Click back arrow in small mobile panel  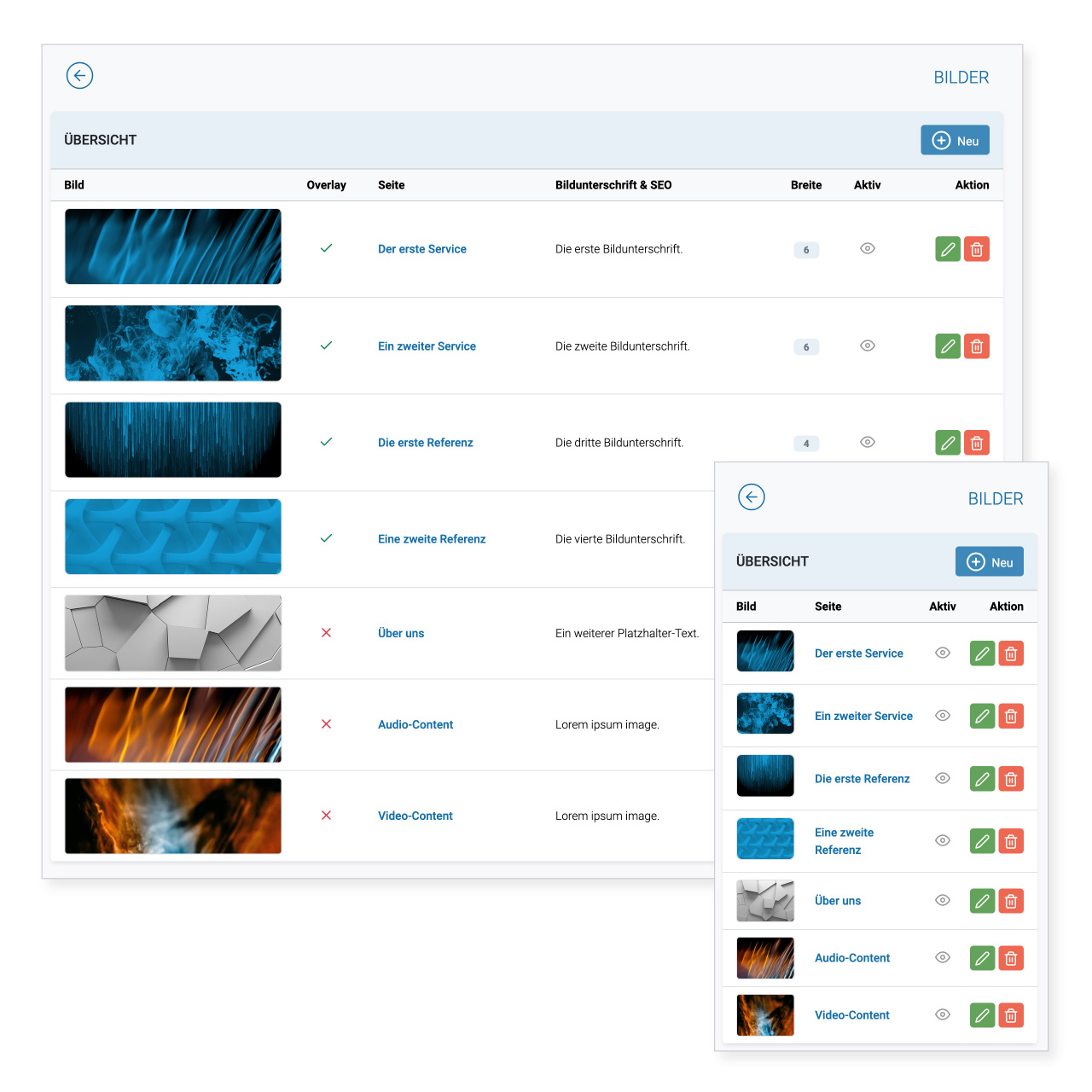(x=751, y=497)
